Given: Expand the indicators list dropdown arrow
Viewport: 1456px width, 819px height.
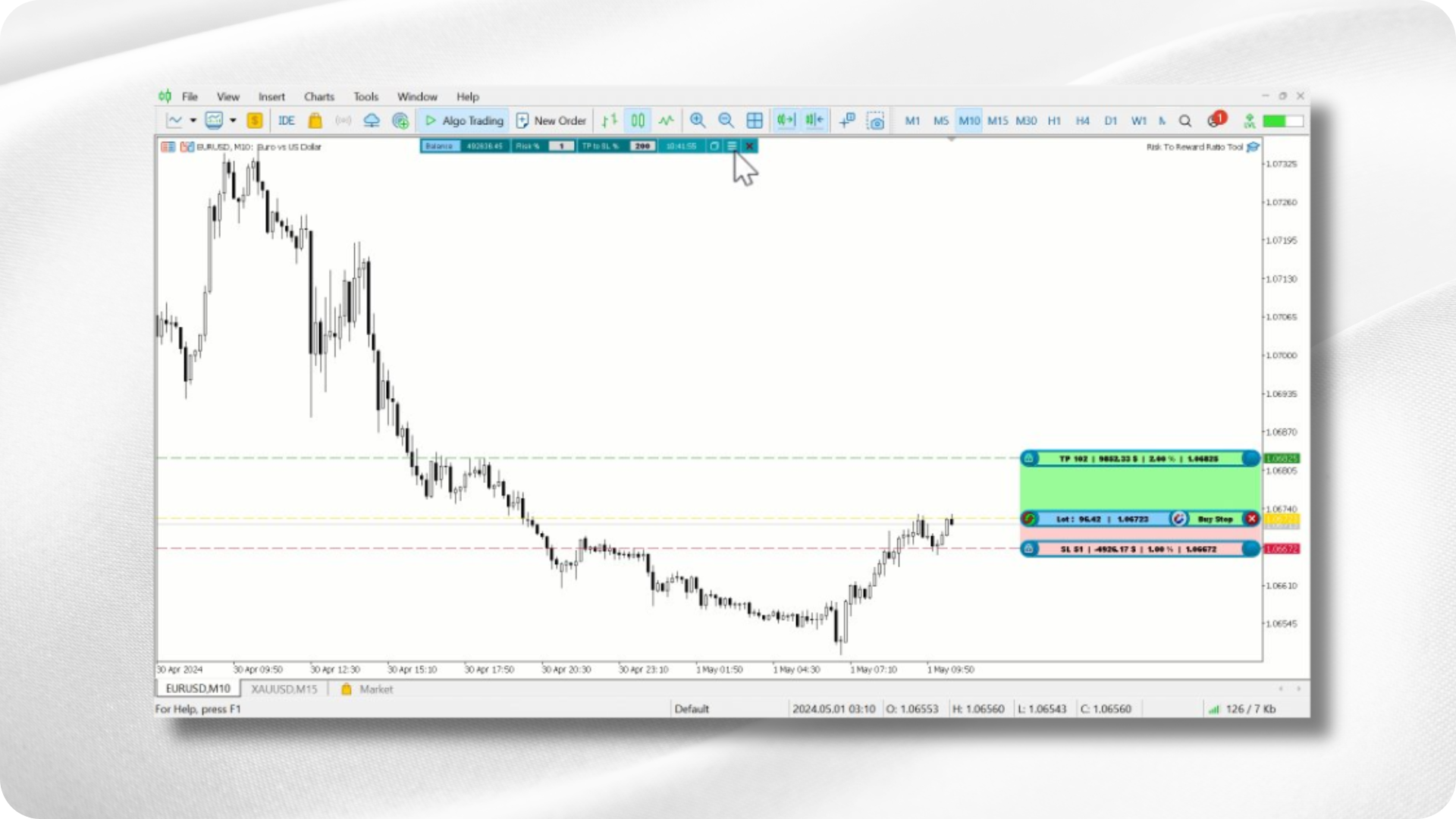Looking at the screenshot, I should [234, 121].
